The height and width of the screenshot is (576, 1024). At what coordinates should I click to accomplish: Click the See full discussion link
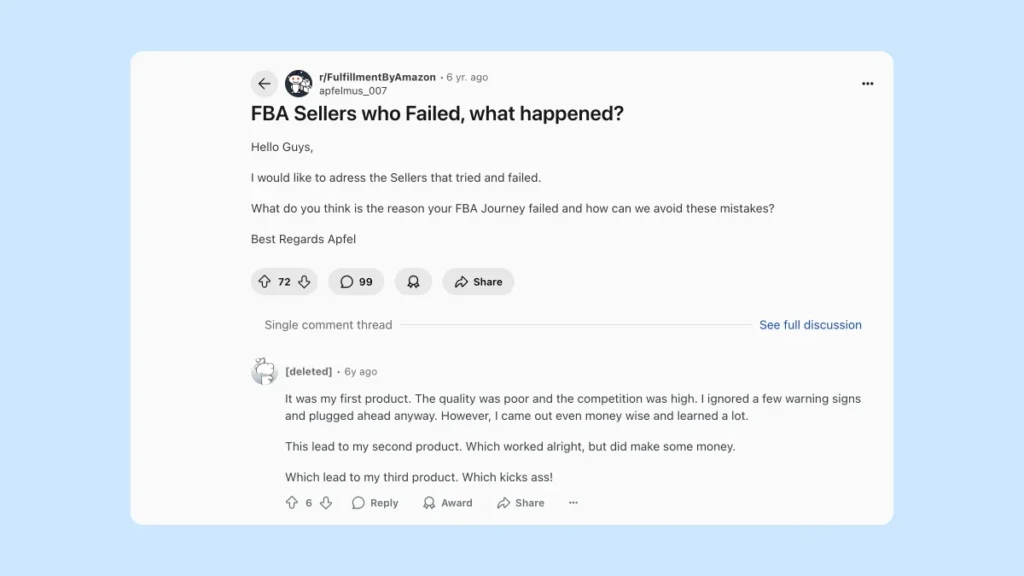(x=810, y=325)
